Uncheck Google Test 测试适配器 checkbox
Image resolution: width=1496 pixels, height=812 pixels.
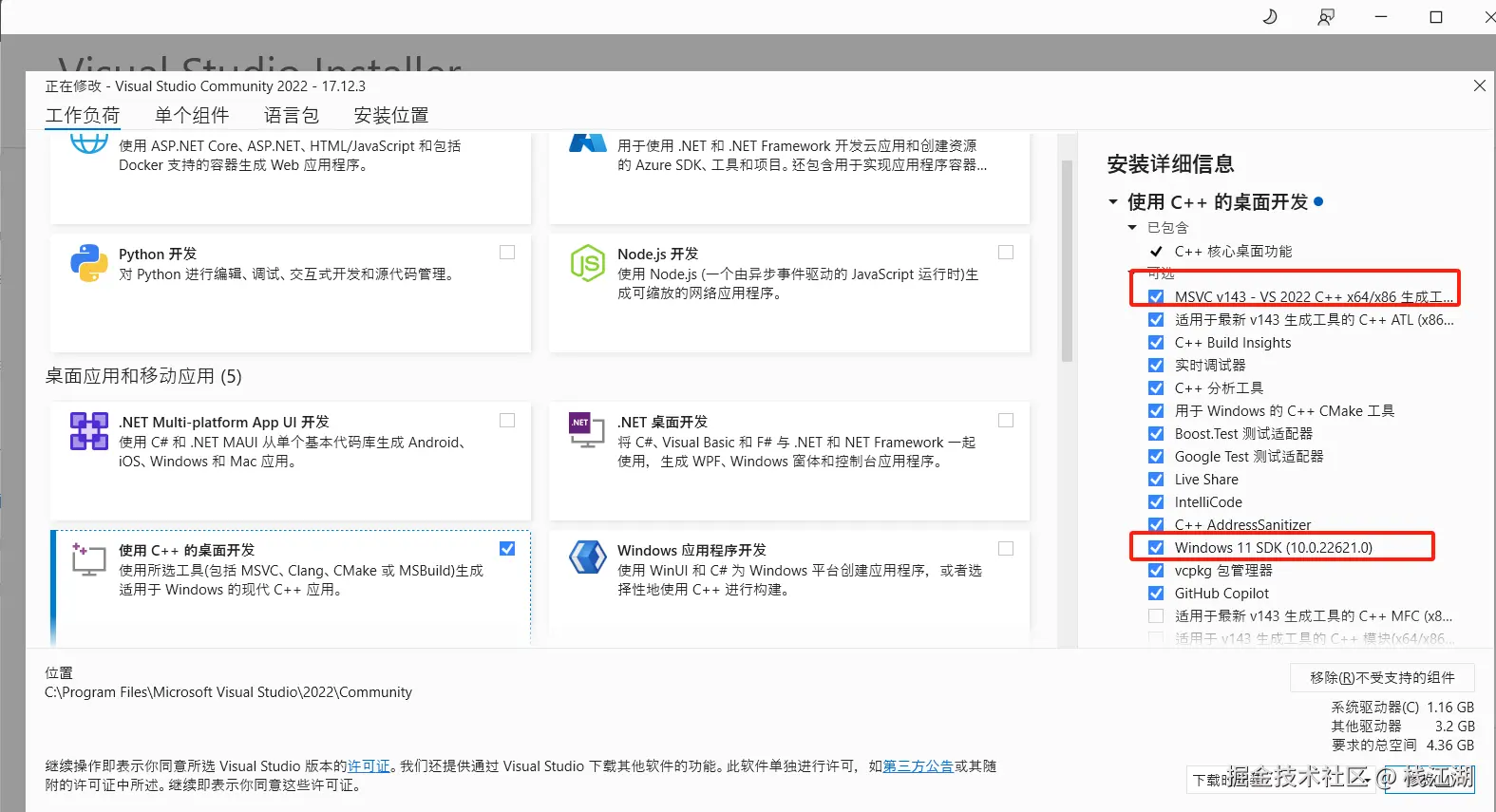tap(1156, 457)
